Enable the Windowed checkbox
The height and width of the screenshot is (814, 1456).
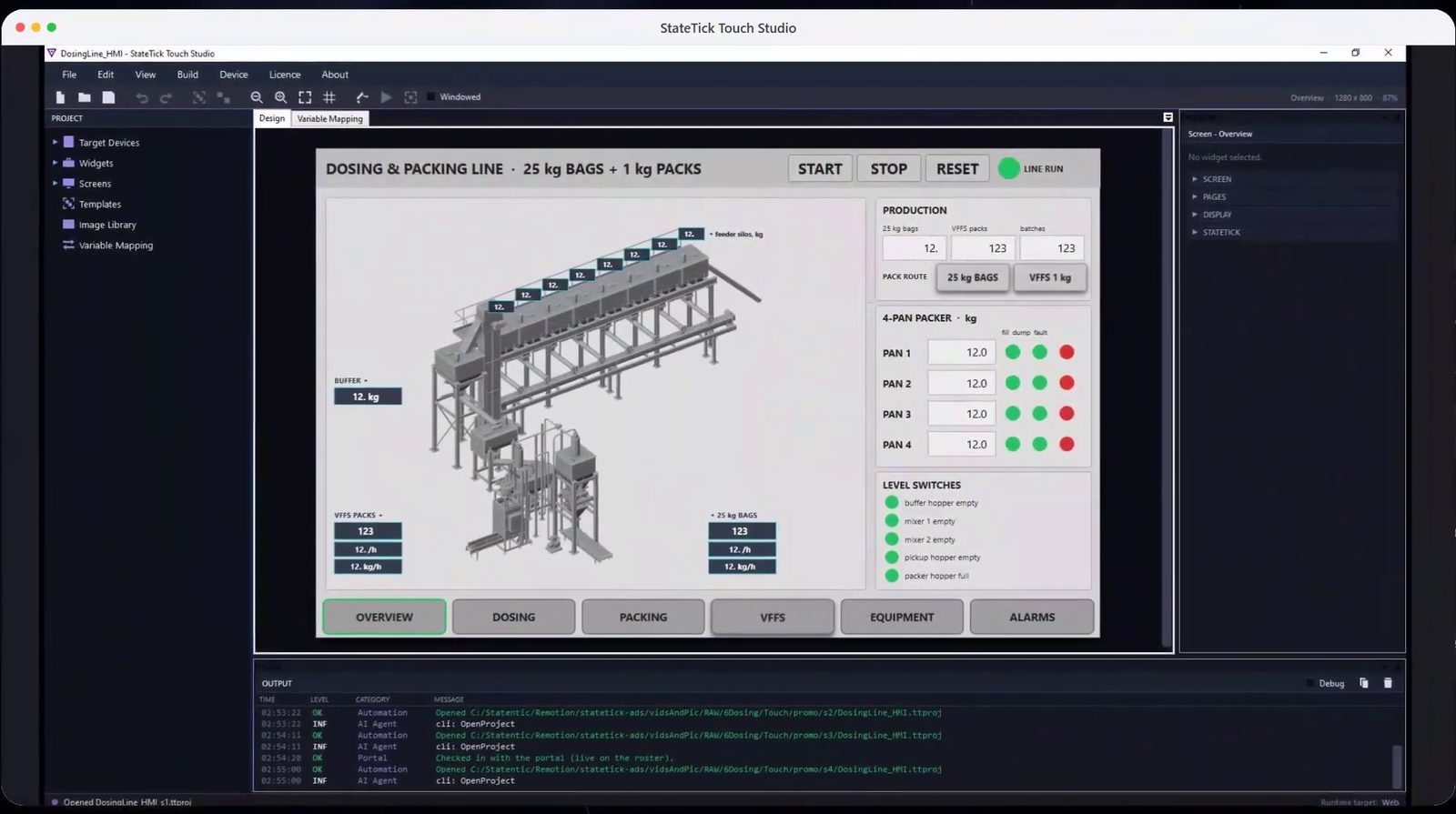pyautogui.click(x=431, y=97)
